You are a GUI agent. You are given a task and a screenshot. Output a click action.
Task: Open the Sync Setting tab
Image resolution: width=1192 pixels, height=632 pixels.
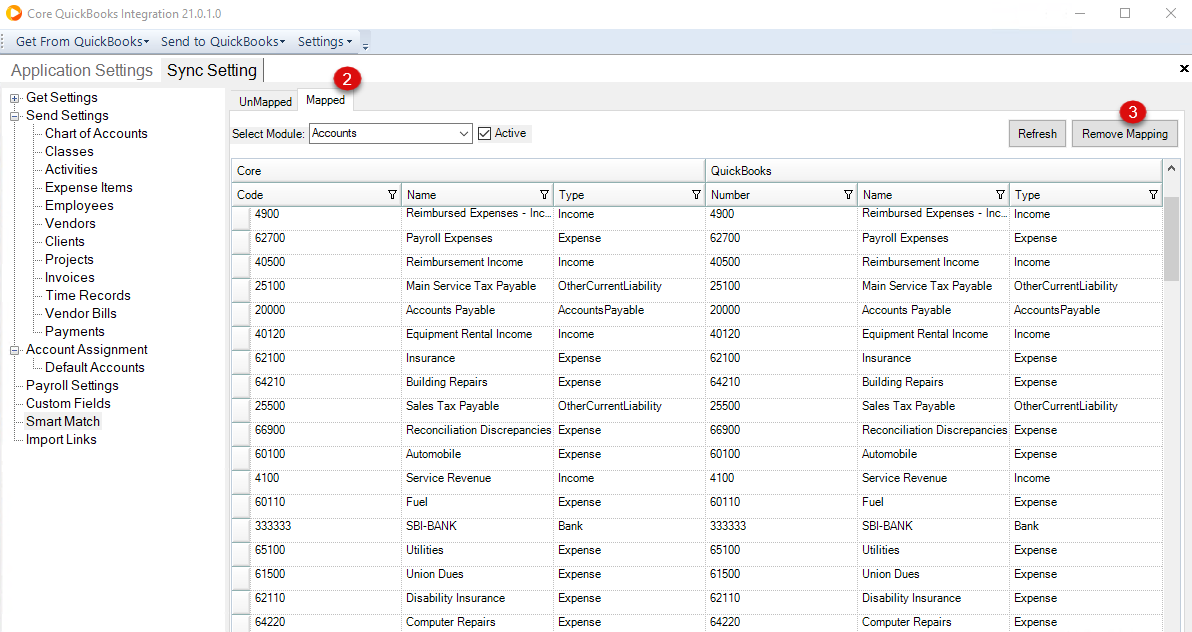pyautogui.click(x=212, y=71)
